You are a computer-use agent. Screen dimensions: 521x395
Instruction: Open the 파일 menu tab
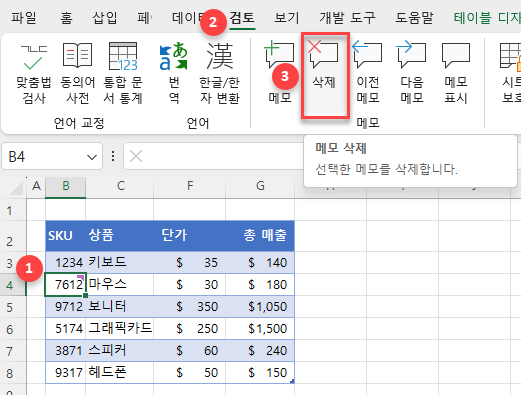[x=24, y=18]
